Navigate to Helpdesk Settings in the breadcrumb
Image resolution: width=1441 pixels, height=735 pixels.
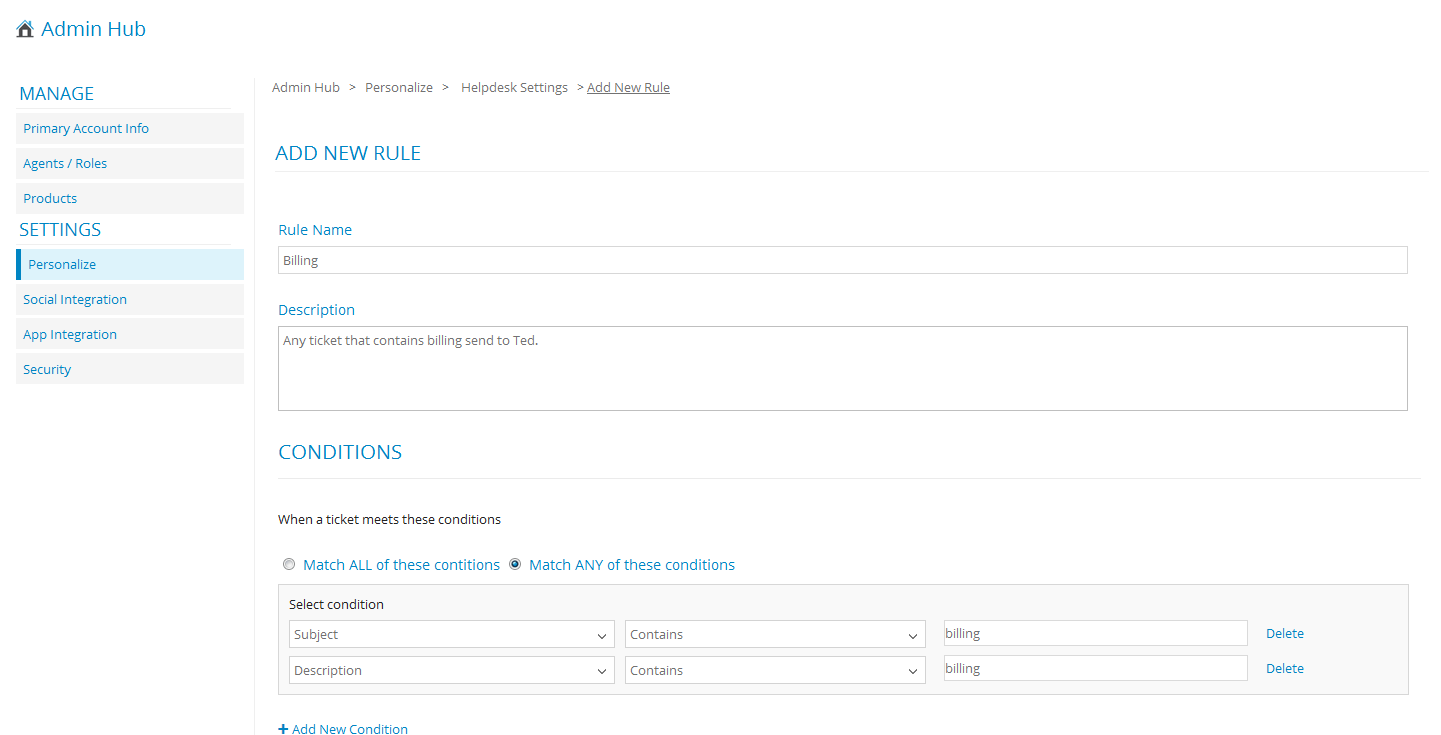[514, 87]
